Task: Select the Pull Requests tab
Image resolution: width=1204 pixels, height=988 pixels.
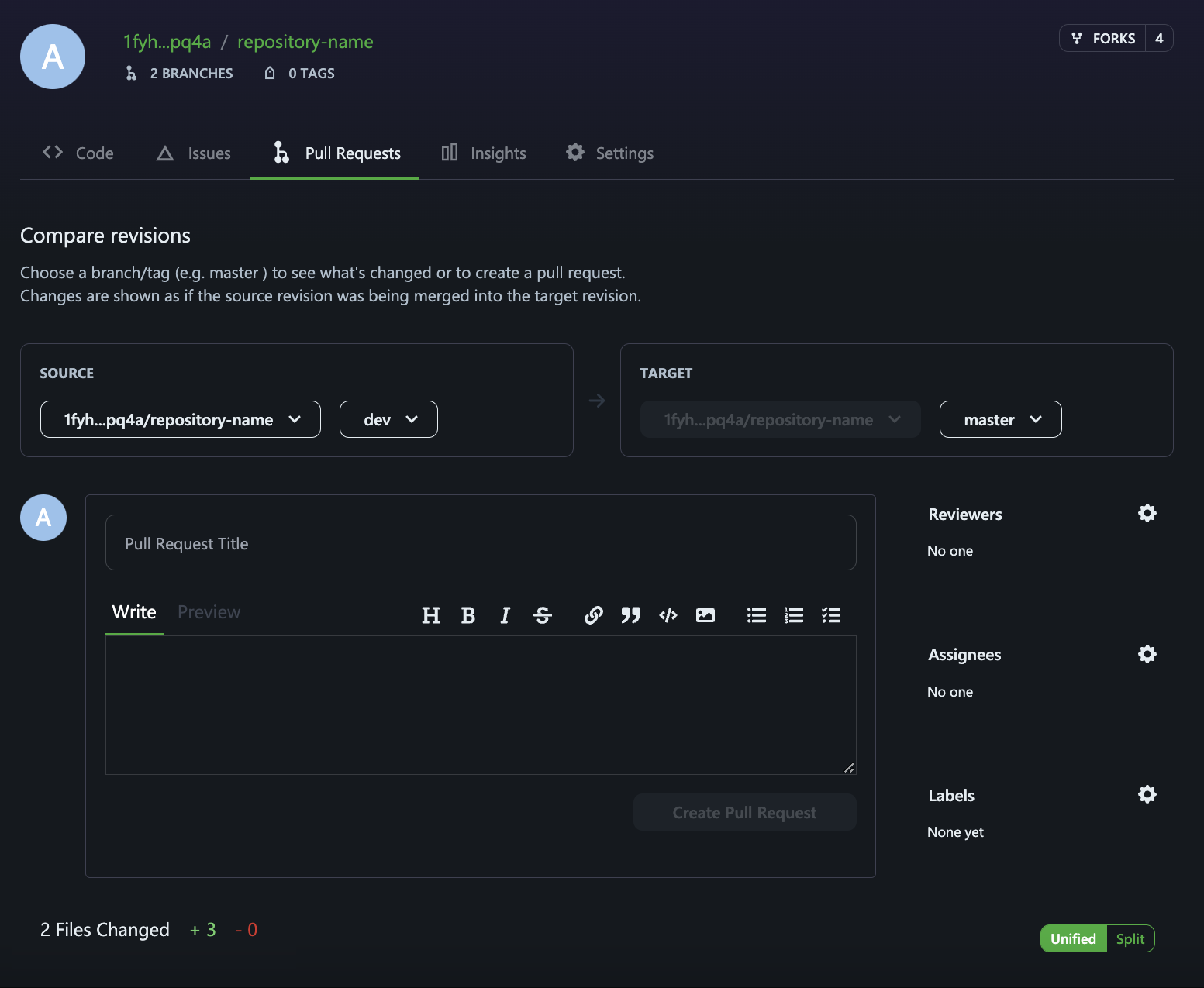Action: pos(335,153)
